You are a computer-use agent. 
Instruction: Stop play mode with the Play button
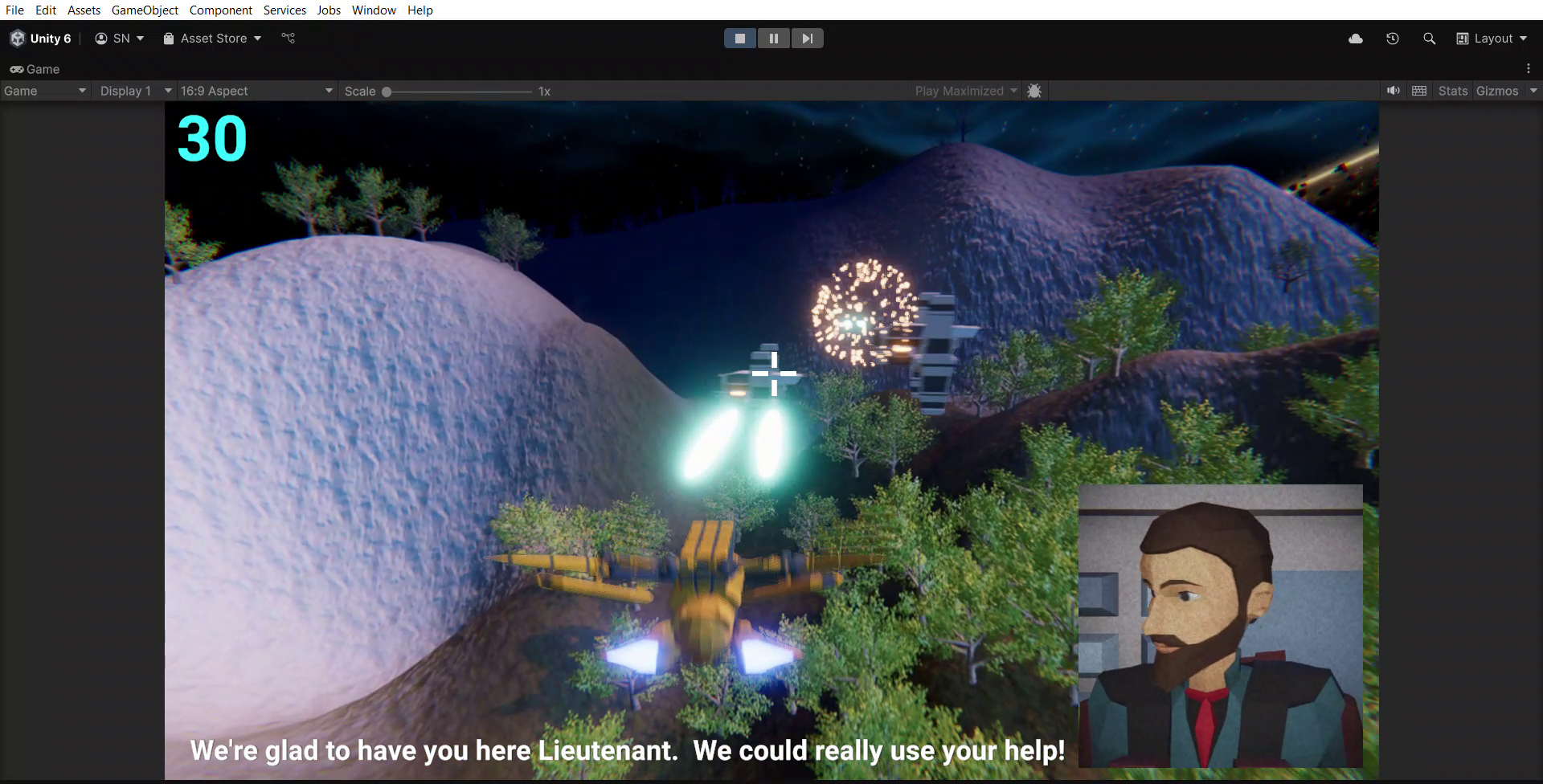tap(740, 39)
